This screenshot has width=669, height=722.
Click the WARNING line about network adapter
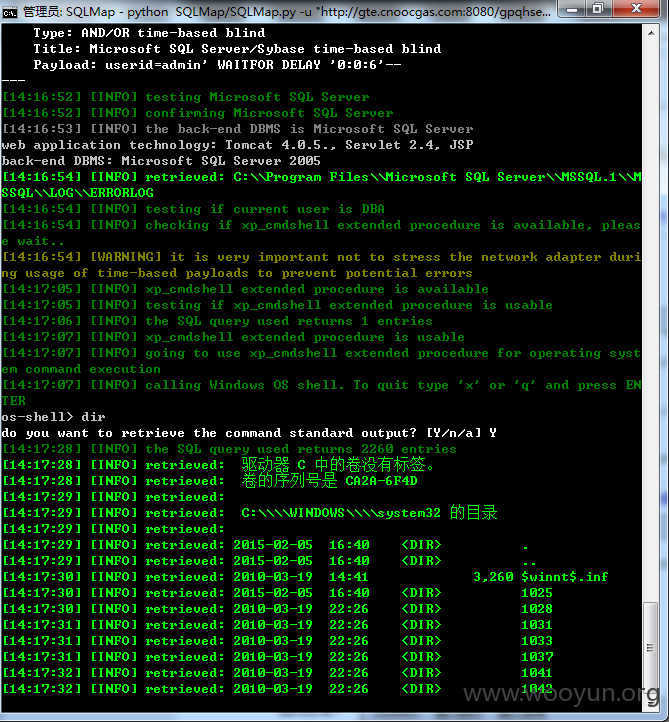click(321, 265)
